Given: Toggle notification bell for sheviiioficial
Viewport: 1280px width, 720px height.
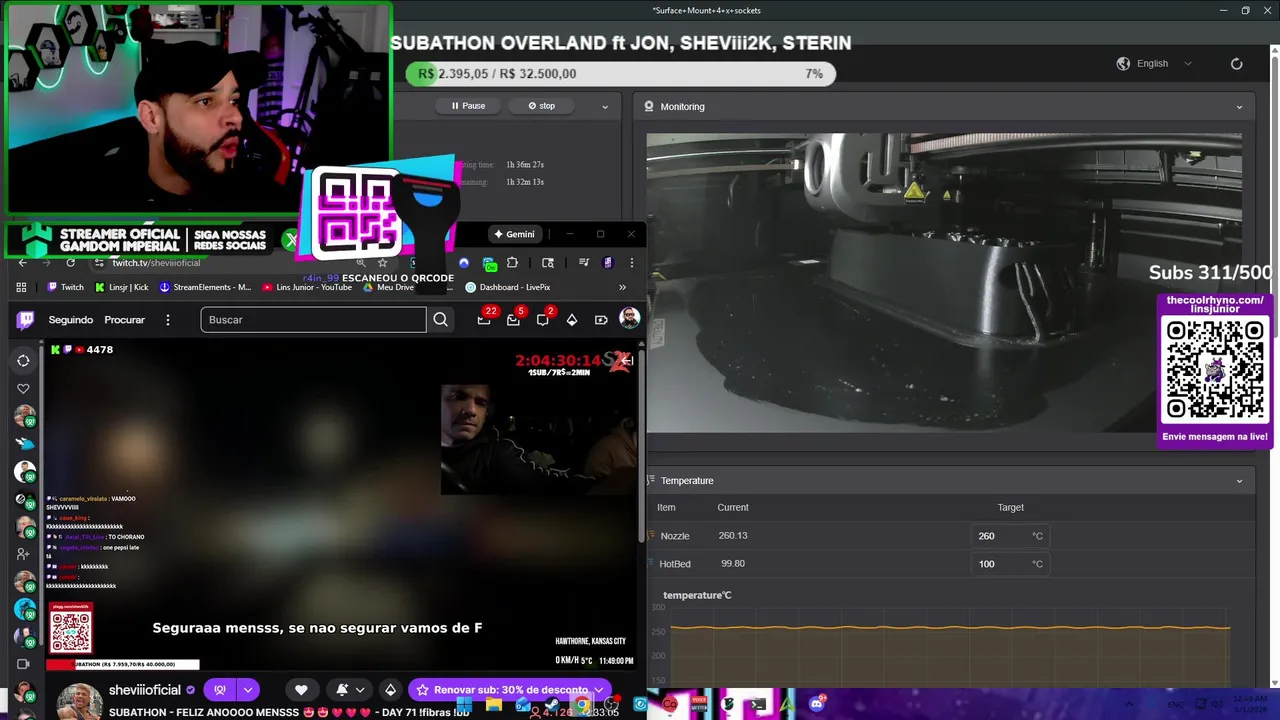Looking at the screenshot, I should tap(342, 690).
